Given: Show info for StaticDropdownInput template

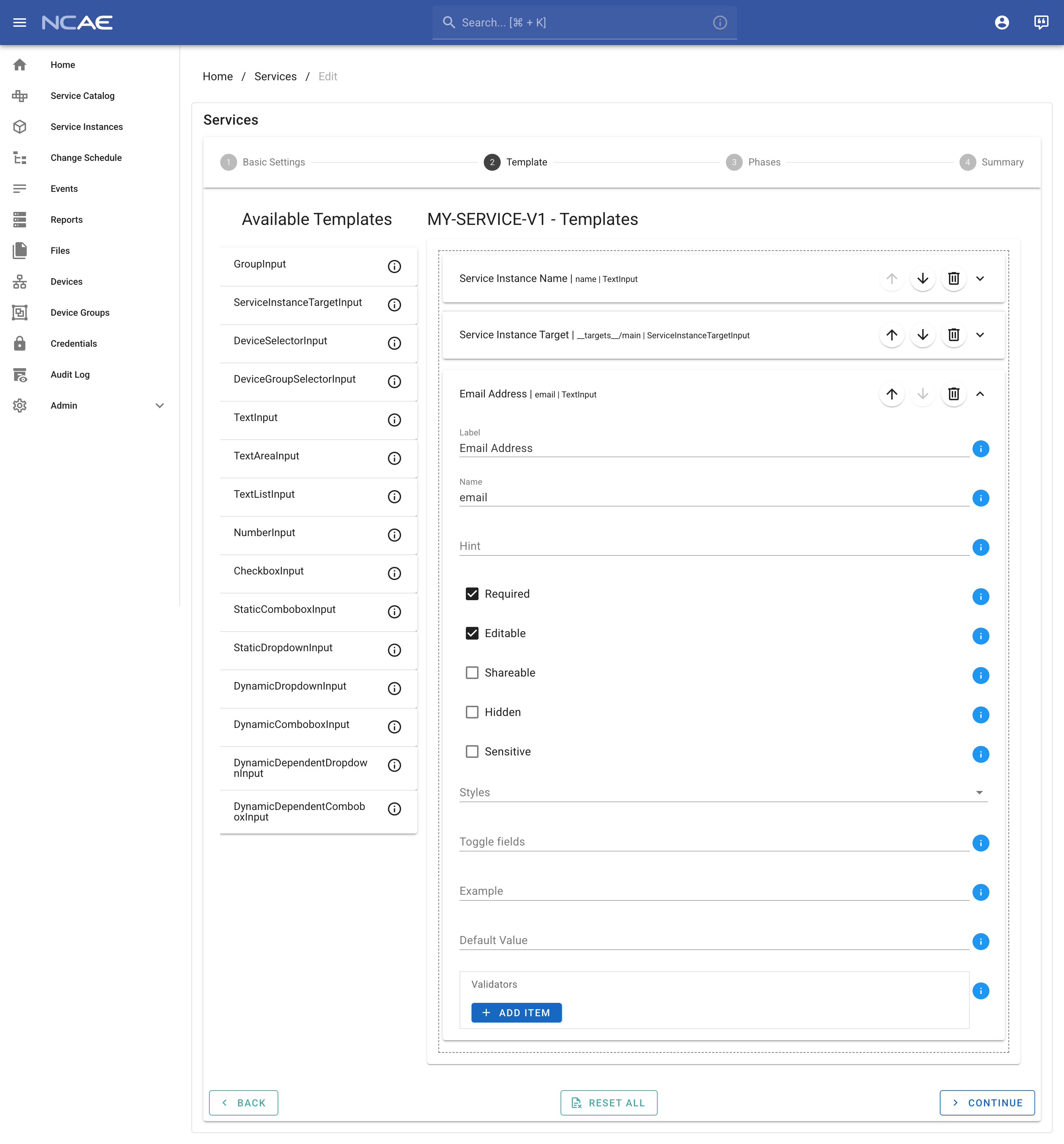Looking at the screenshot, I should tap(394, 650).
